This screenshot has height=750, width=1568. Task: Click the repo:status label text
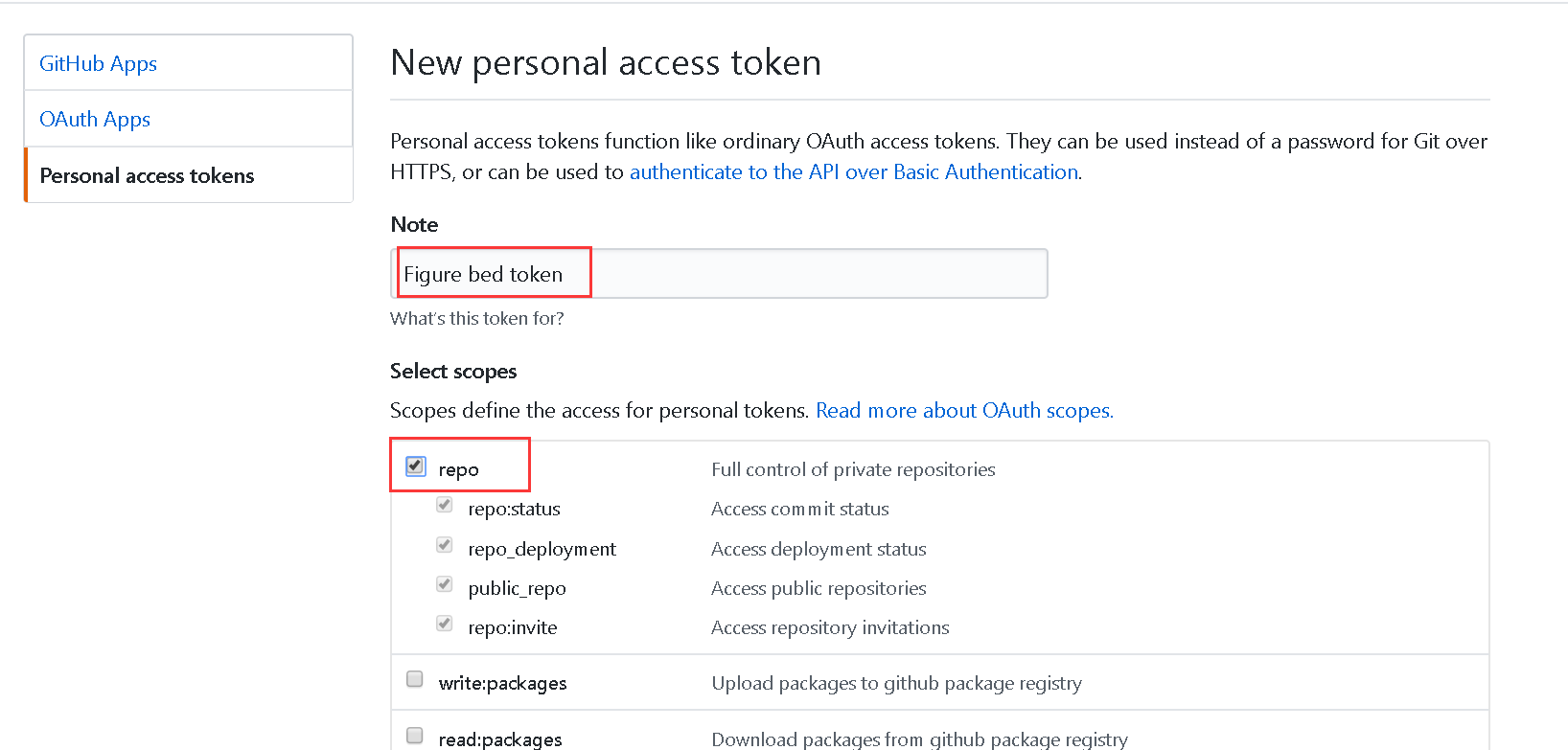pos(514,509)
